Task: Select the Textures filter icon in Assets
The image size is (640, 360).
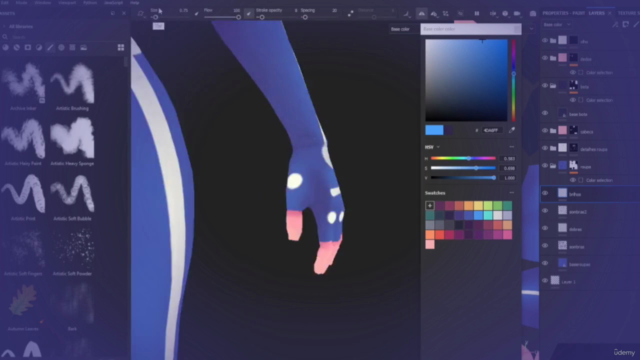Action: coord(72,48)
